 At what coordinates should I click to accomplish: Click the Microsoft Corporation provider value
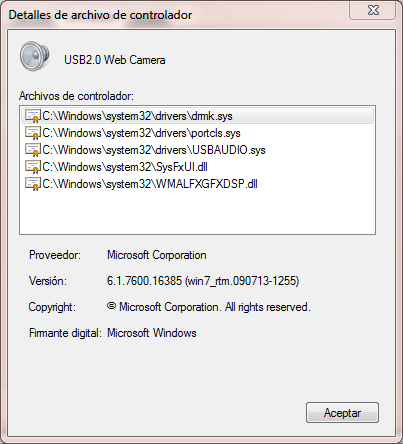157,255
